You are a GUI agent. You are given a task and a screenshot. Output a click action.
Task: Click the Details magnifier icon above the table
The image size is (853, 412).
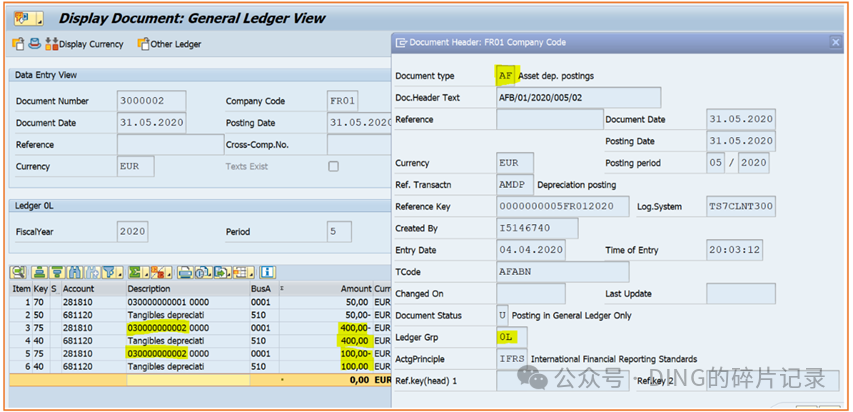click(x=19, y=272)
